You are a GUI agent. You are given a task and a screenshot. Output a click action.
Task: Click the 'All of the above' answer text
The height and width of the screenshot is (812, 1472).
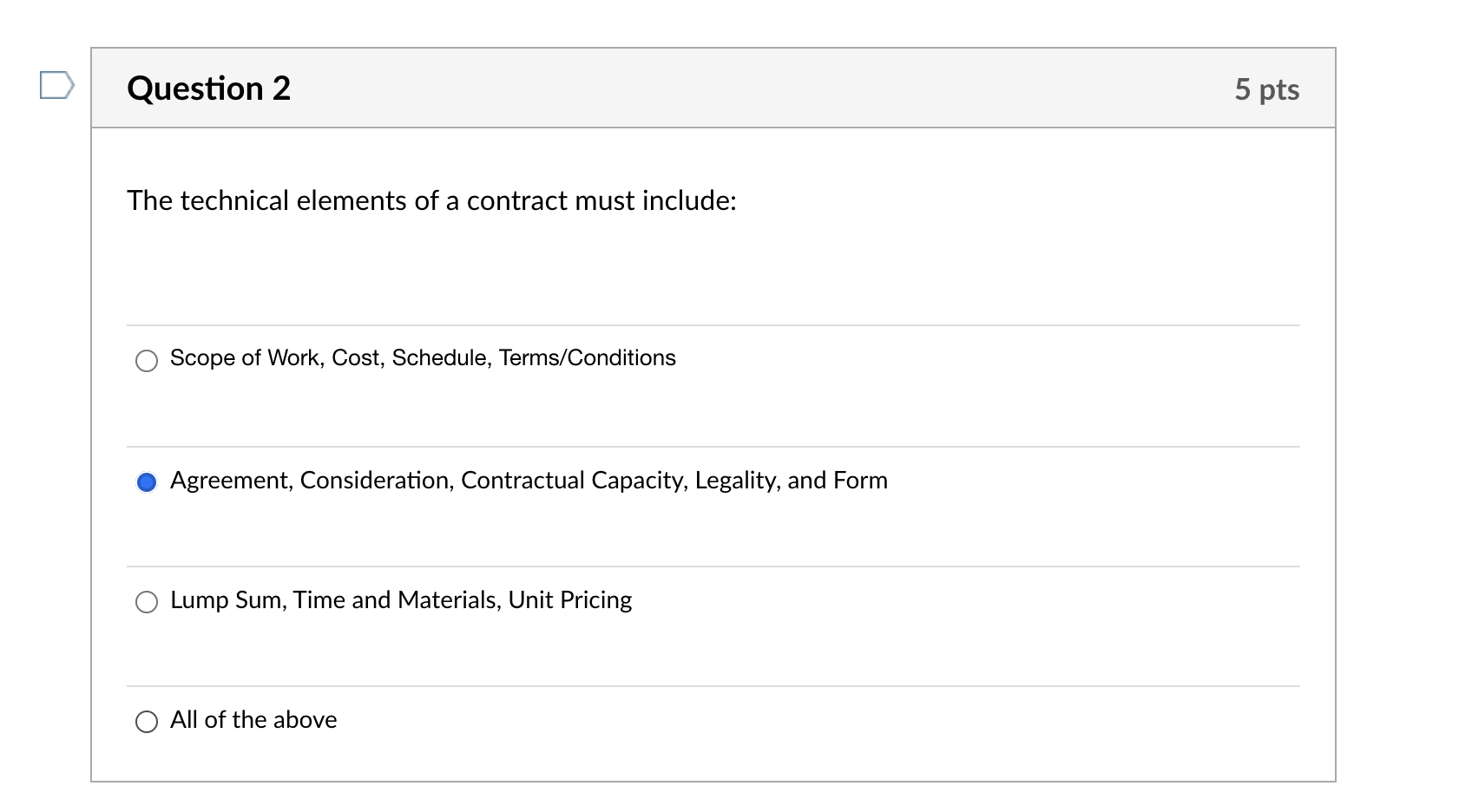[253, 719]
